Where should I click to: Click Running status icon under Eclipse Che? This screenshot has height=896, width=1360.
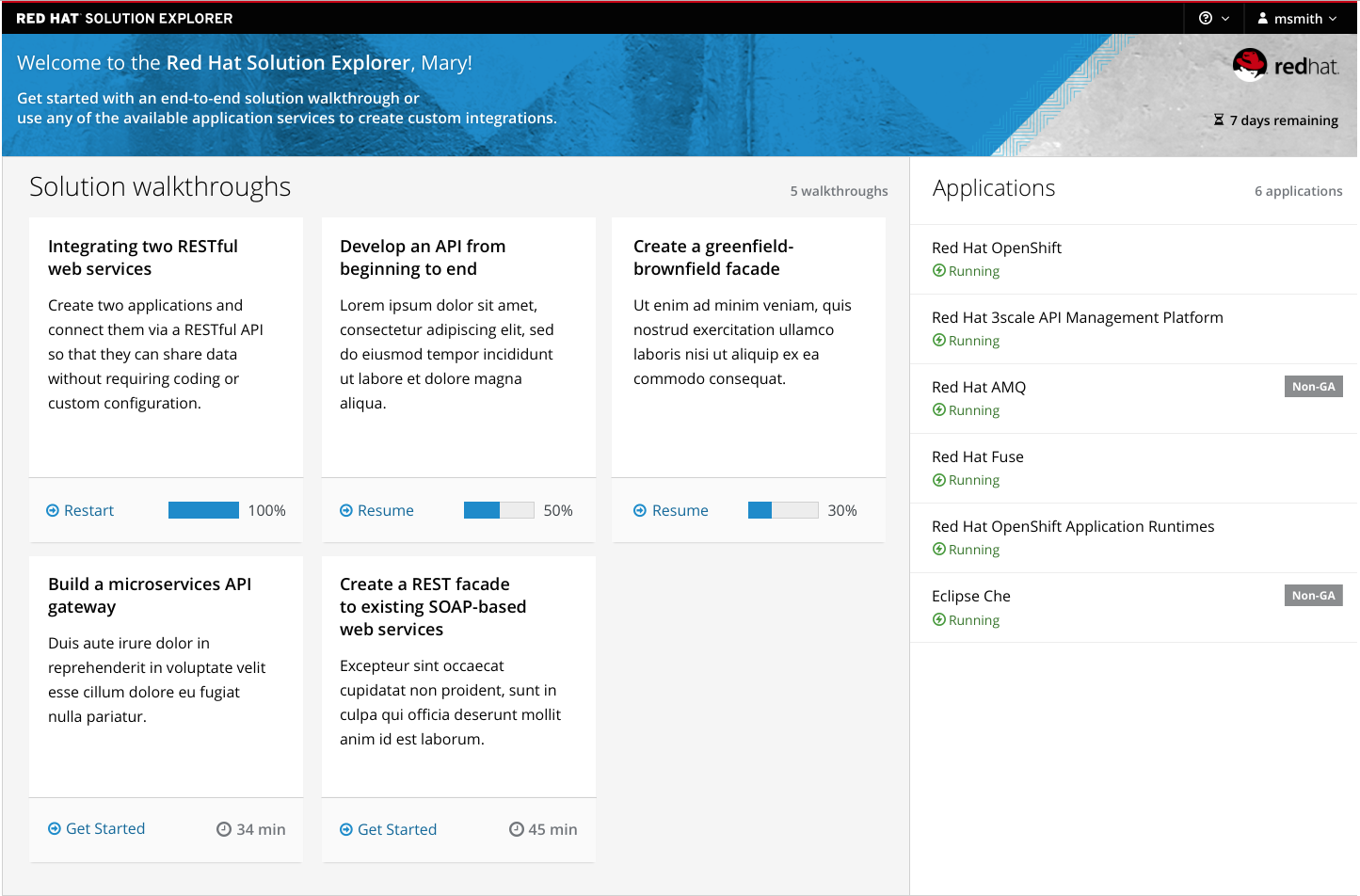click(939, 619)
